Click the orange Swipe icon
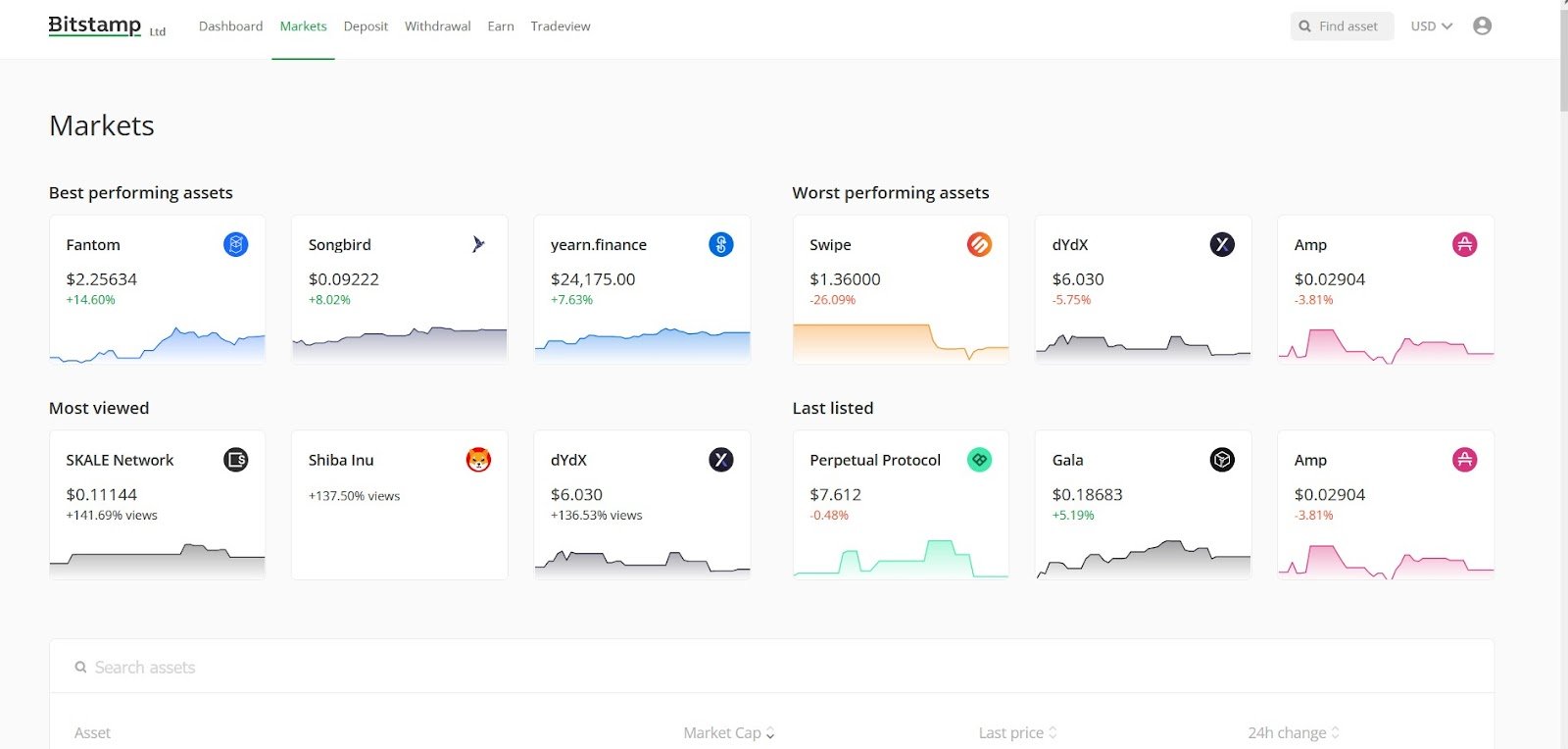 coord(979,245)
